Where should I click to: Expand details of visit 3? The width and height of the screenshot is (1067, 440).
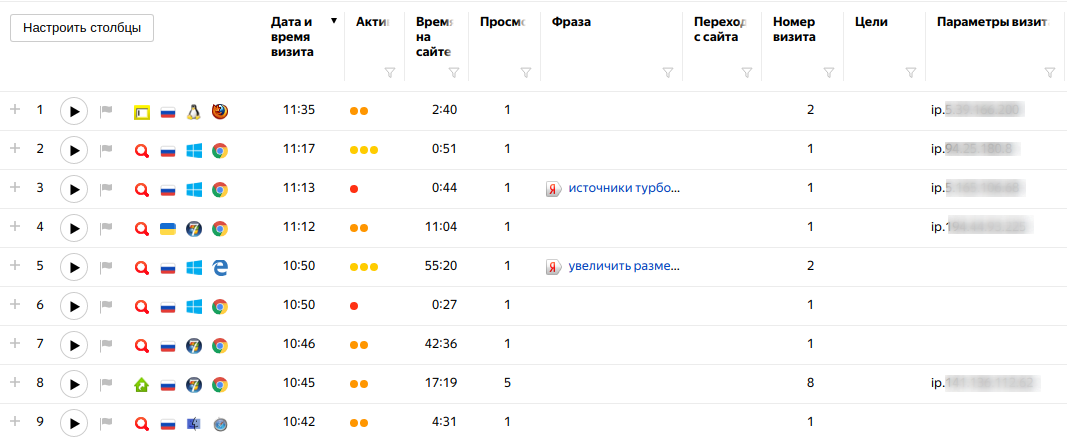15,188
